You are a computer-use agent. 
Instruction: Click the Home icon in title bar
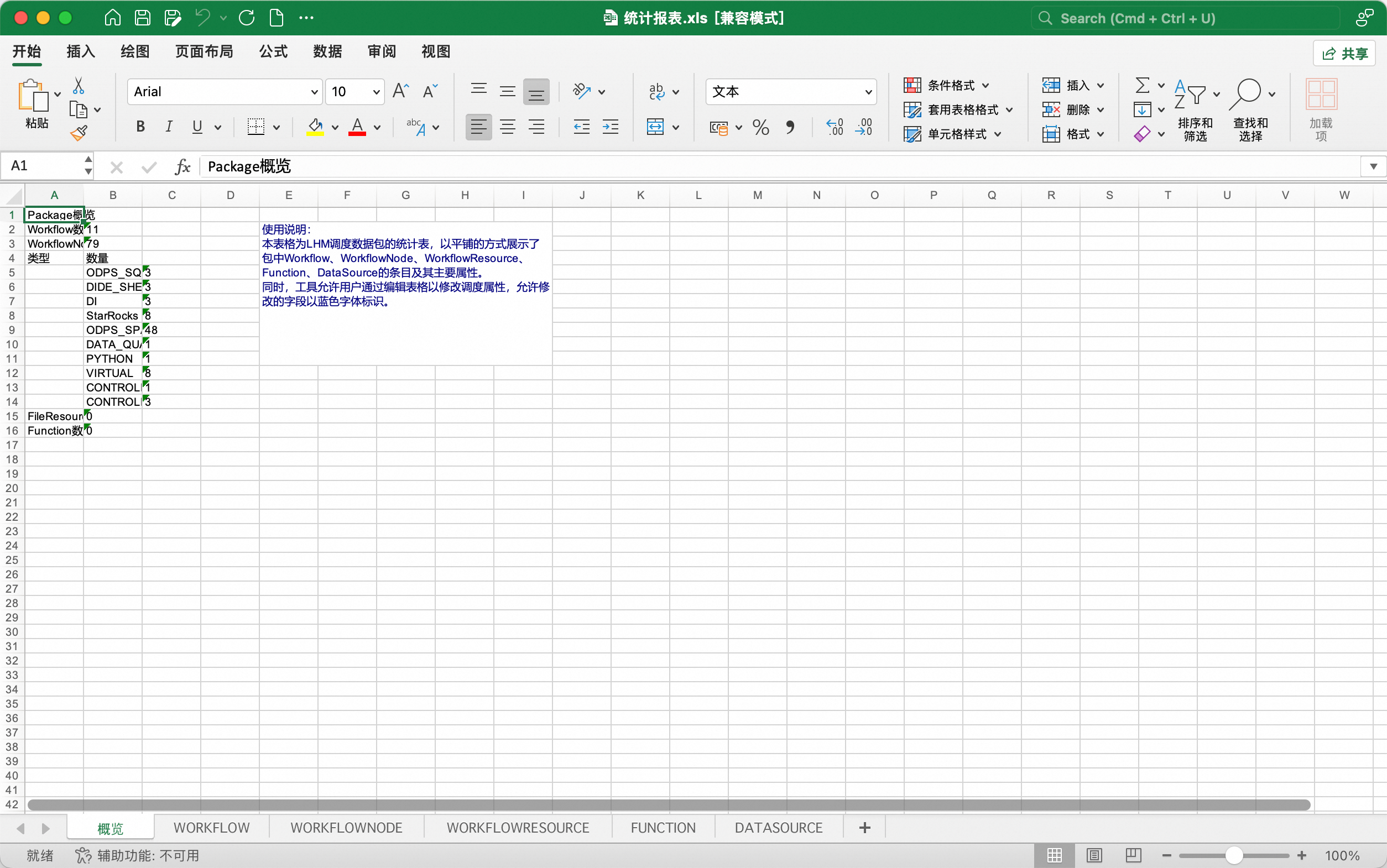pos(112,18)
